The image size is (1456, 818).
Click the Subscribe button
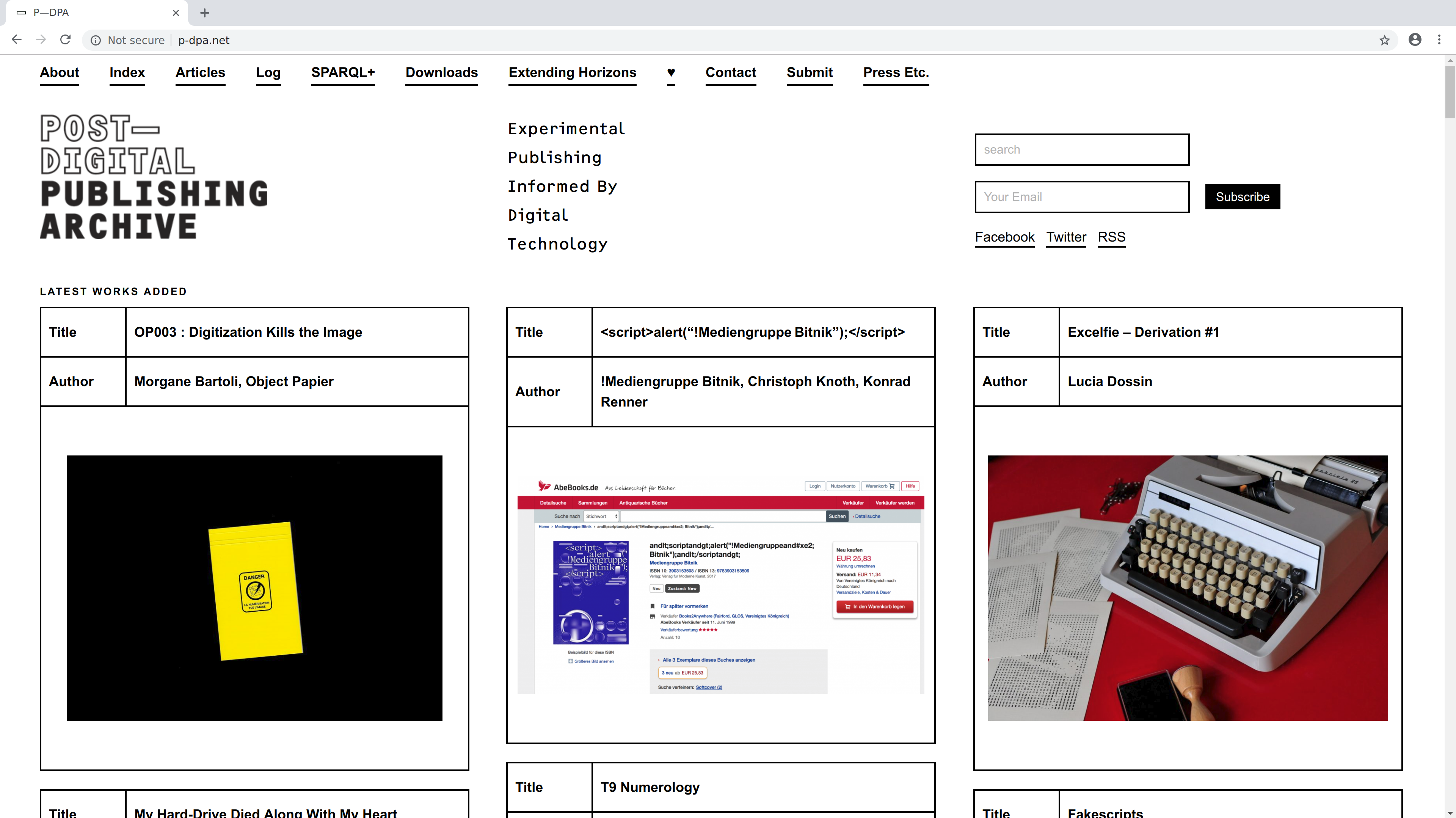(1242, 196)
